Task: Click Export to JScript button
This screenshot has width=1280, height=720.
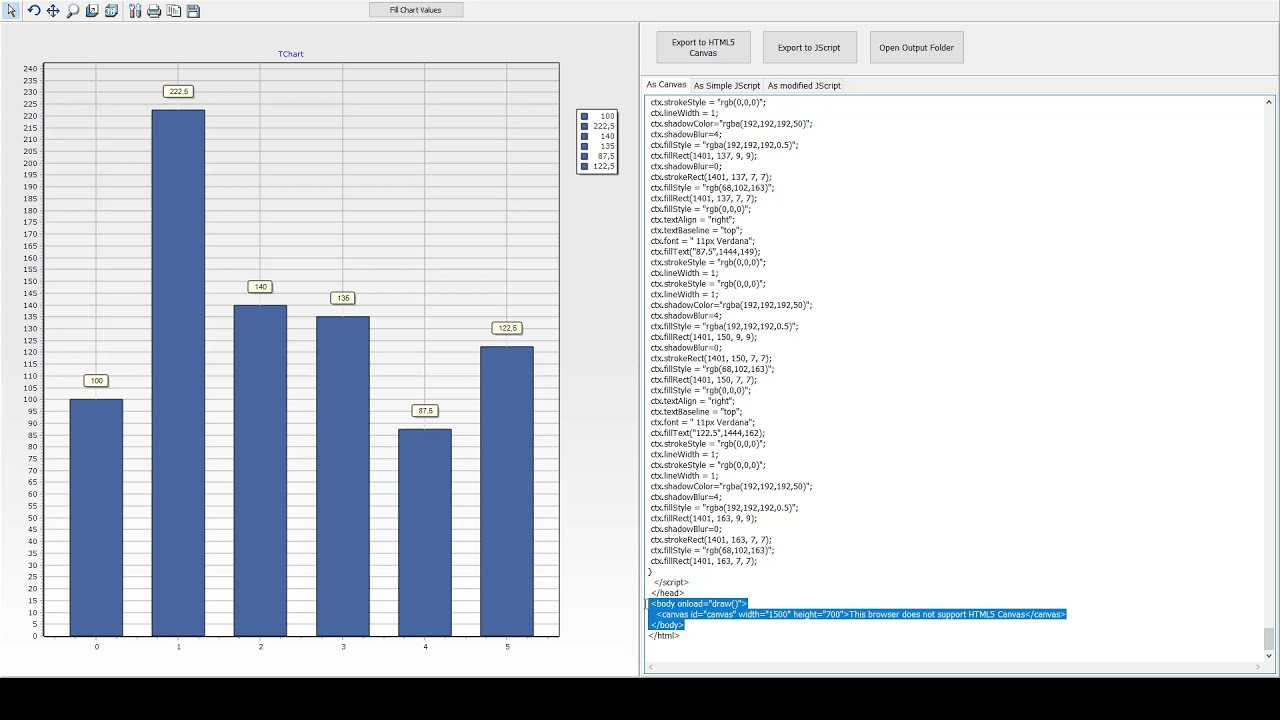Action: pyautogui.click(x=809, y=47)
